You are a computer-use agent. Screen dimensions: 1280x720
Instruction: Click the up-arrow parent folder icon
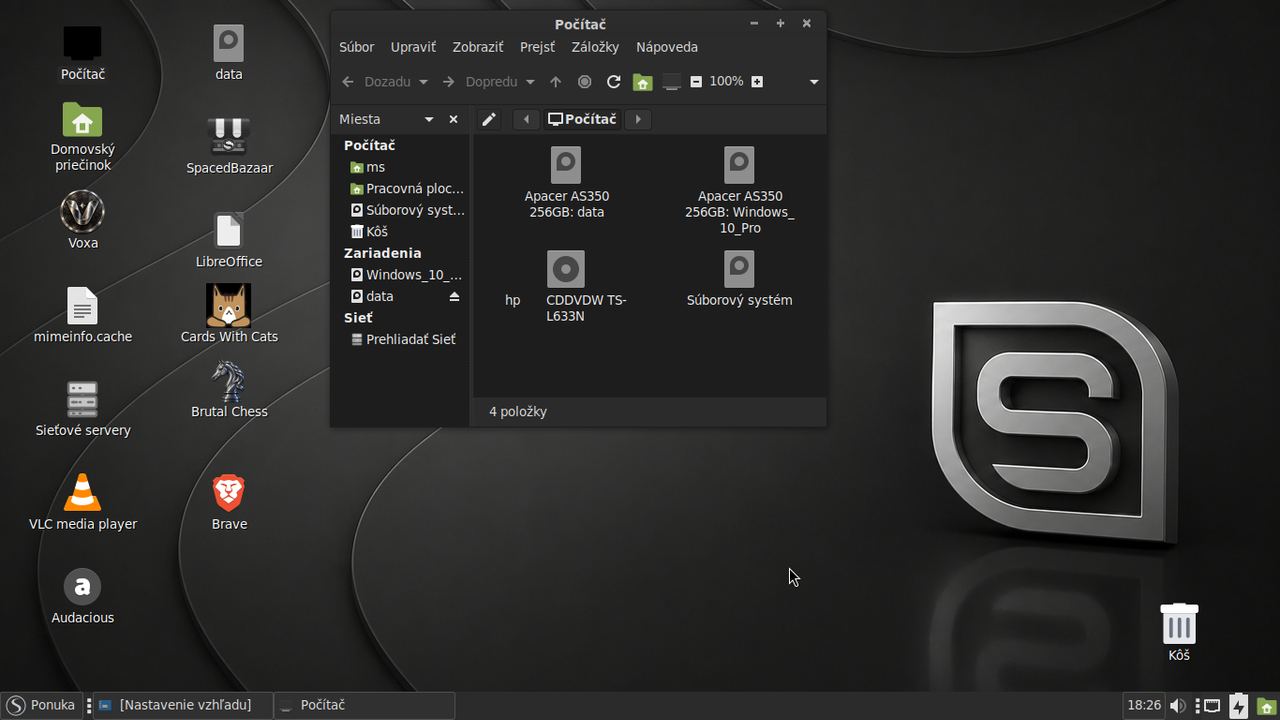pos(556,82)
